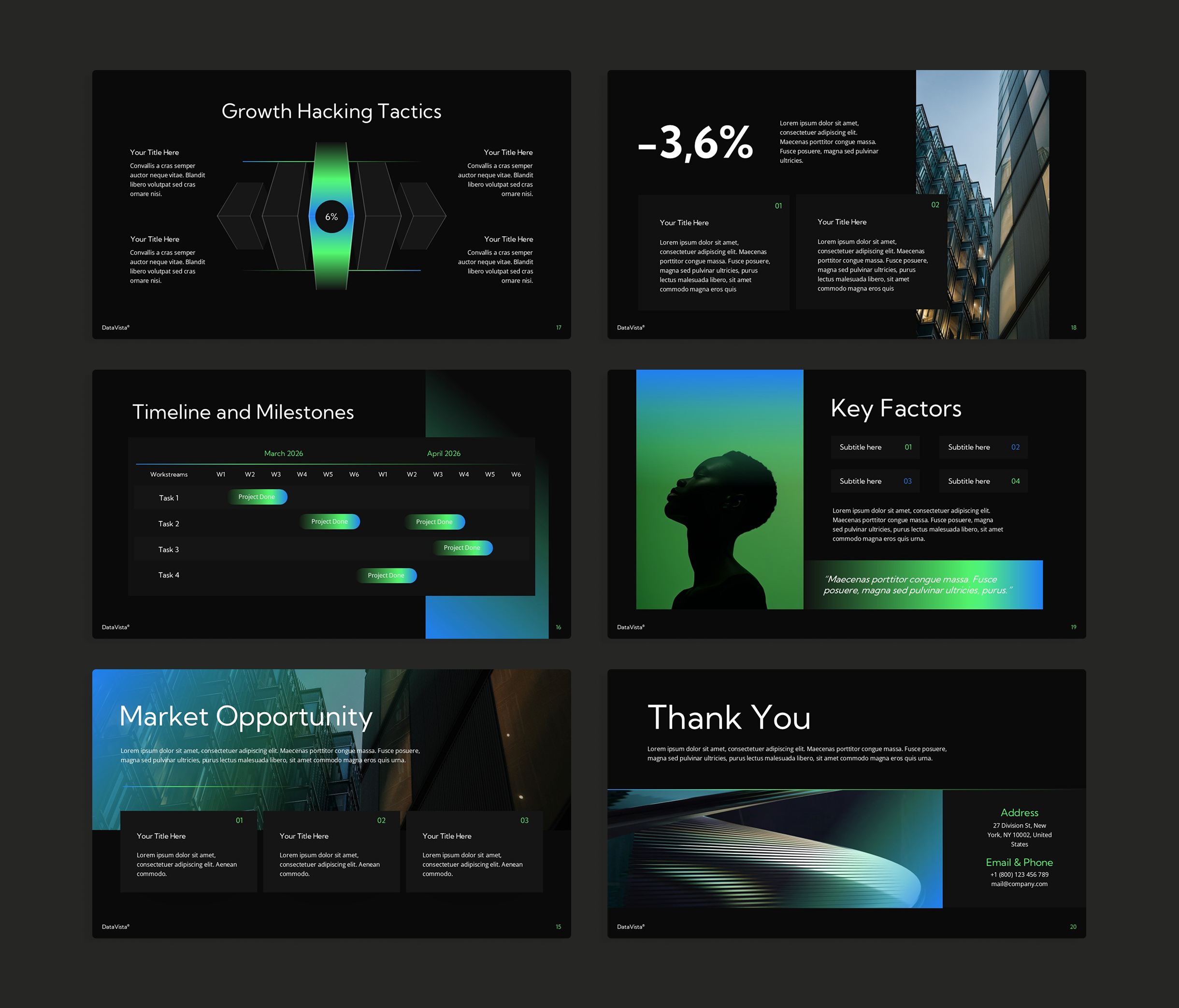The height and width of the screenshot is (1008, 1179).
Task: Click the Subtitle here 01 box
Action: click(875, 447)
